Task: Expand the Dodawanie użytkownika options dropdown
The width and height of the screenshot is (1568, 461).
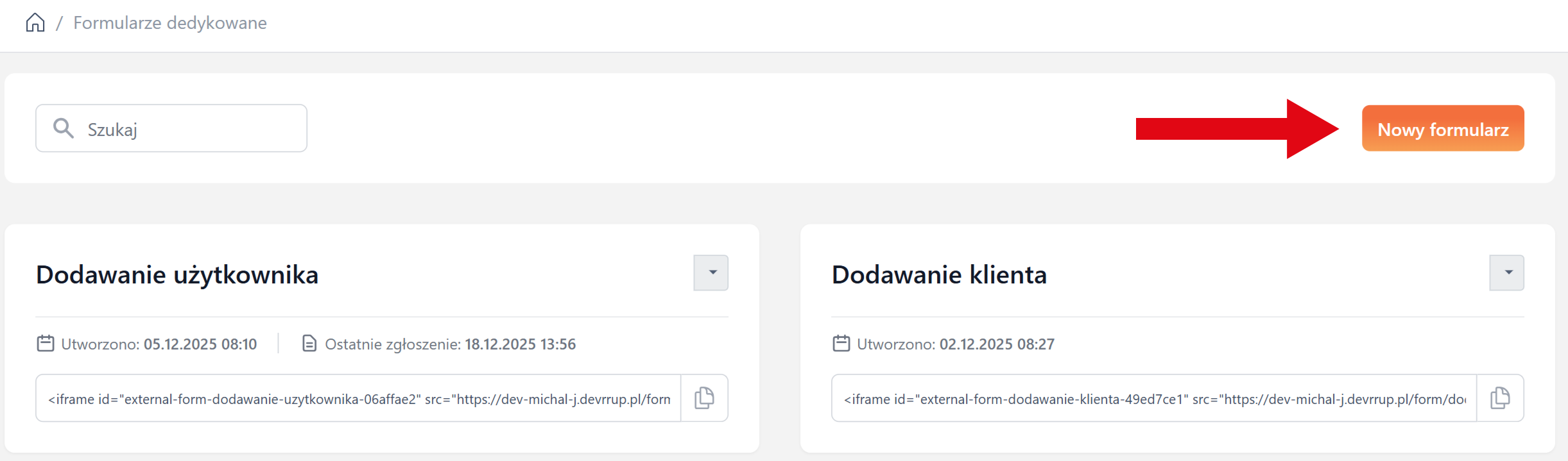Action: click(711, 273)
